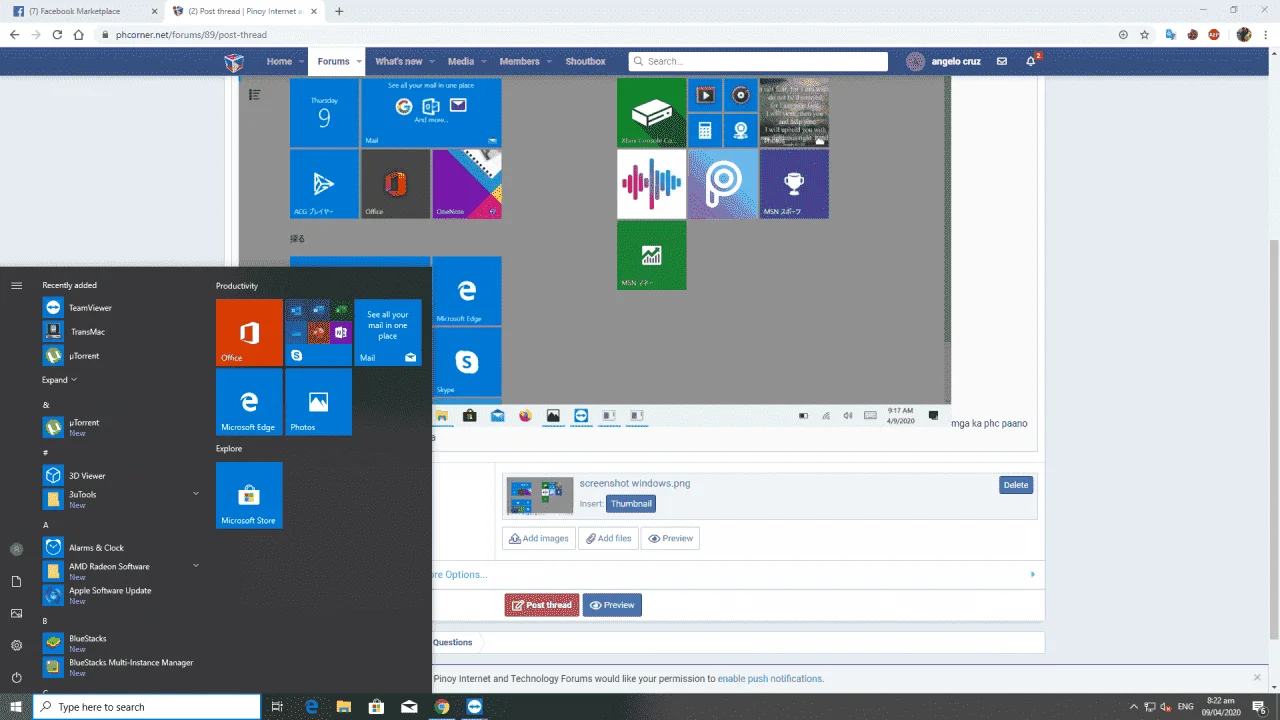The height and width of the screenshot is (720, 1280).
Task: Click the Questions breadcrumb
Action: [453, 642]
